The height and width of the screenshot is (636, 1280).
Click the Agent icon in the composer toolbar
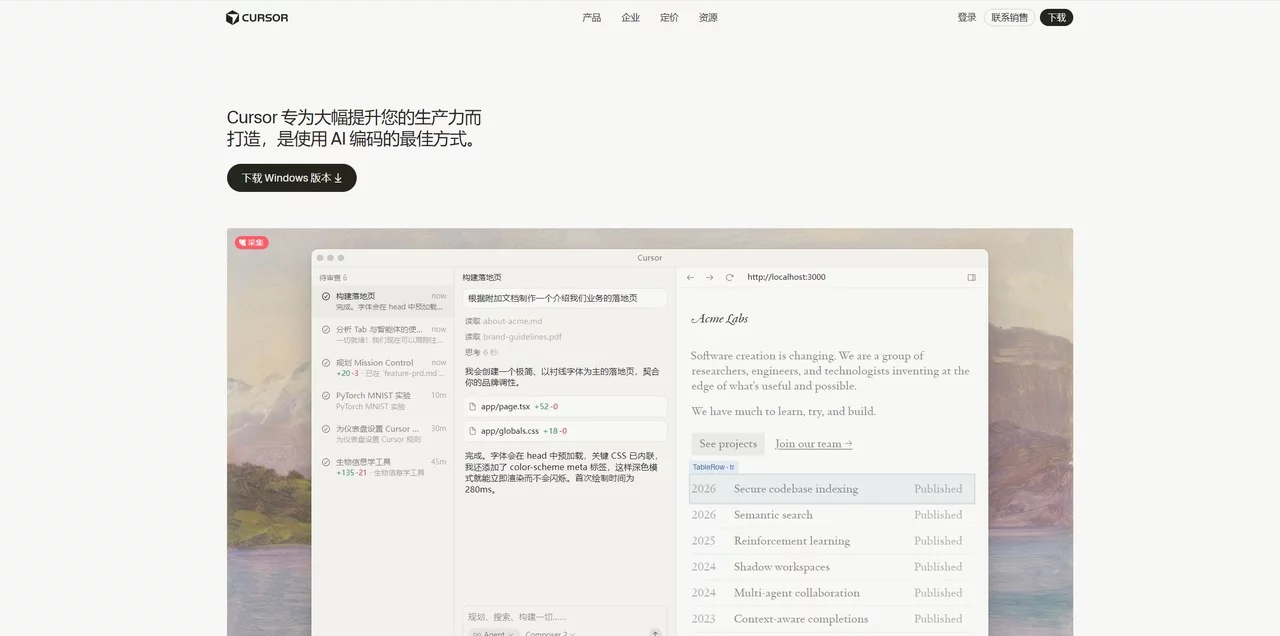coord(478,634)
